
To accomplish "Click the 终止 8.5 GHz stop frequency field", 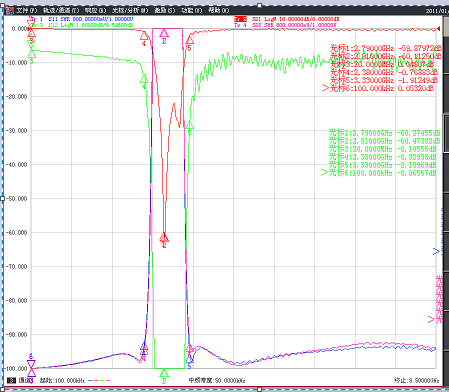I will click(x=416, y=380).
